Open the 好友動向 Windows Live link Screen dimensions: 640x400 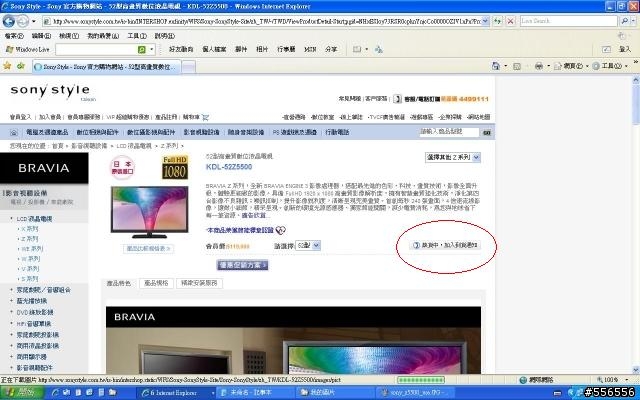[181, 49]
